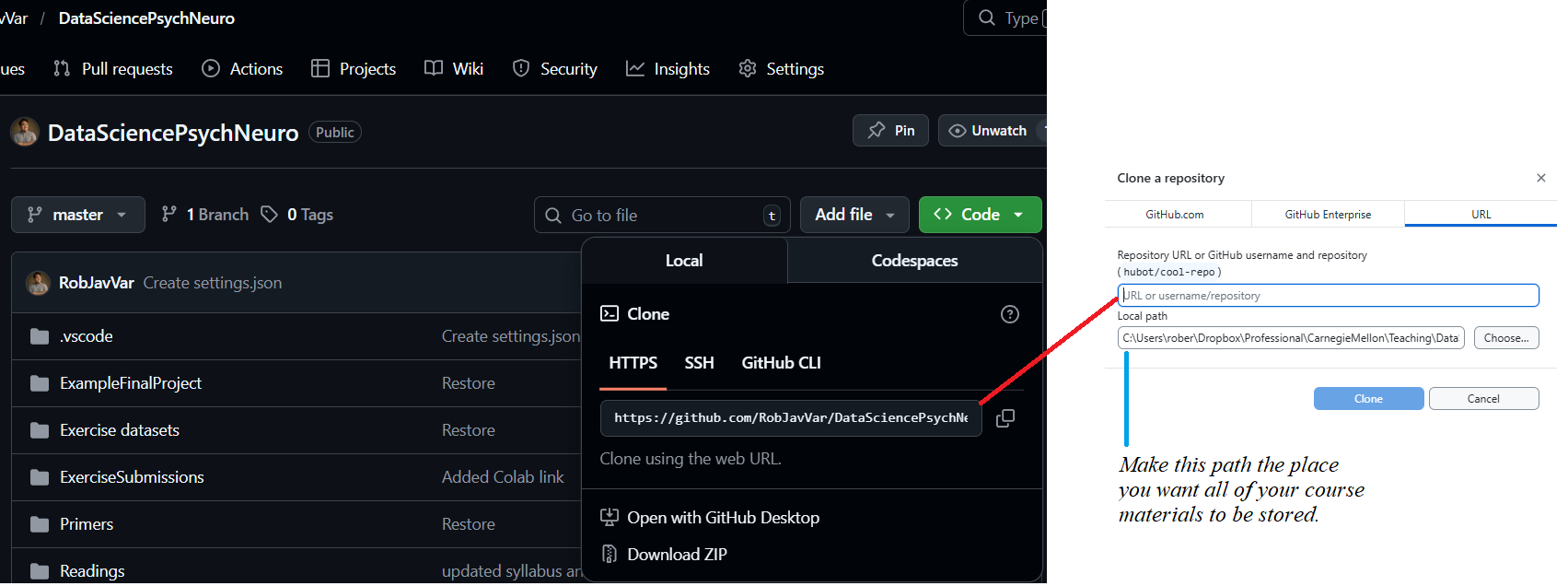Open the repository Settings tab

(782, 69)
